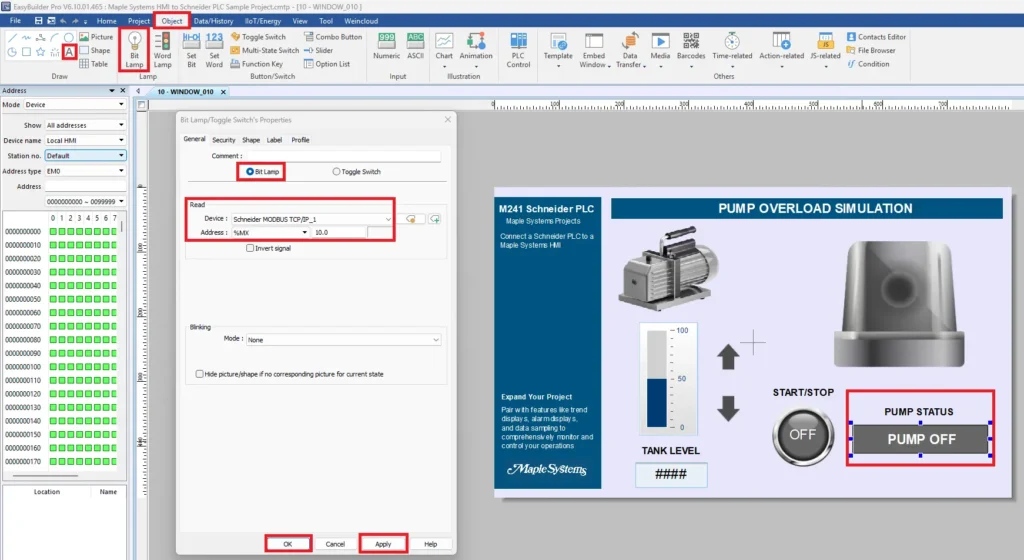This screenshot has width=1024, height=560.
Task: Click OK in the properties dialog
Action: click(x=288, y=544)
